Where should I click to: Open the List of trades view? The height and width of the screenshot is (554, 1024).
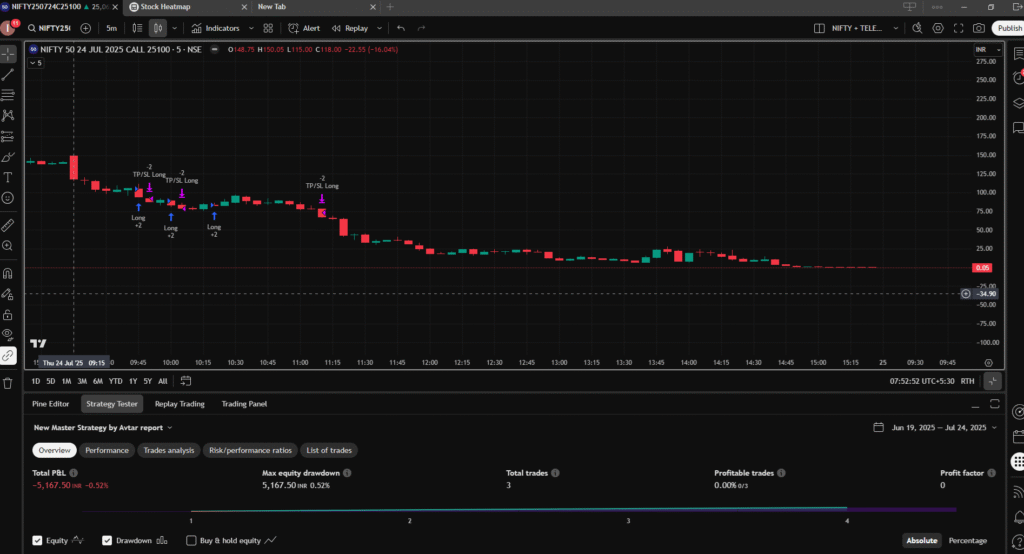coord(329,450)
